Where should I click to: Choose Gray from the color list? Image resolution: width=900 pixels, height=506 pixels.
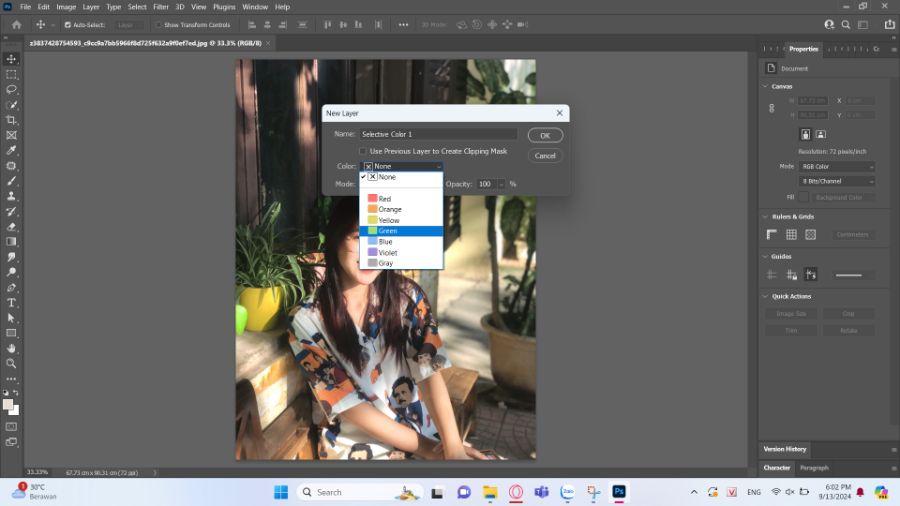(401, 263)
